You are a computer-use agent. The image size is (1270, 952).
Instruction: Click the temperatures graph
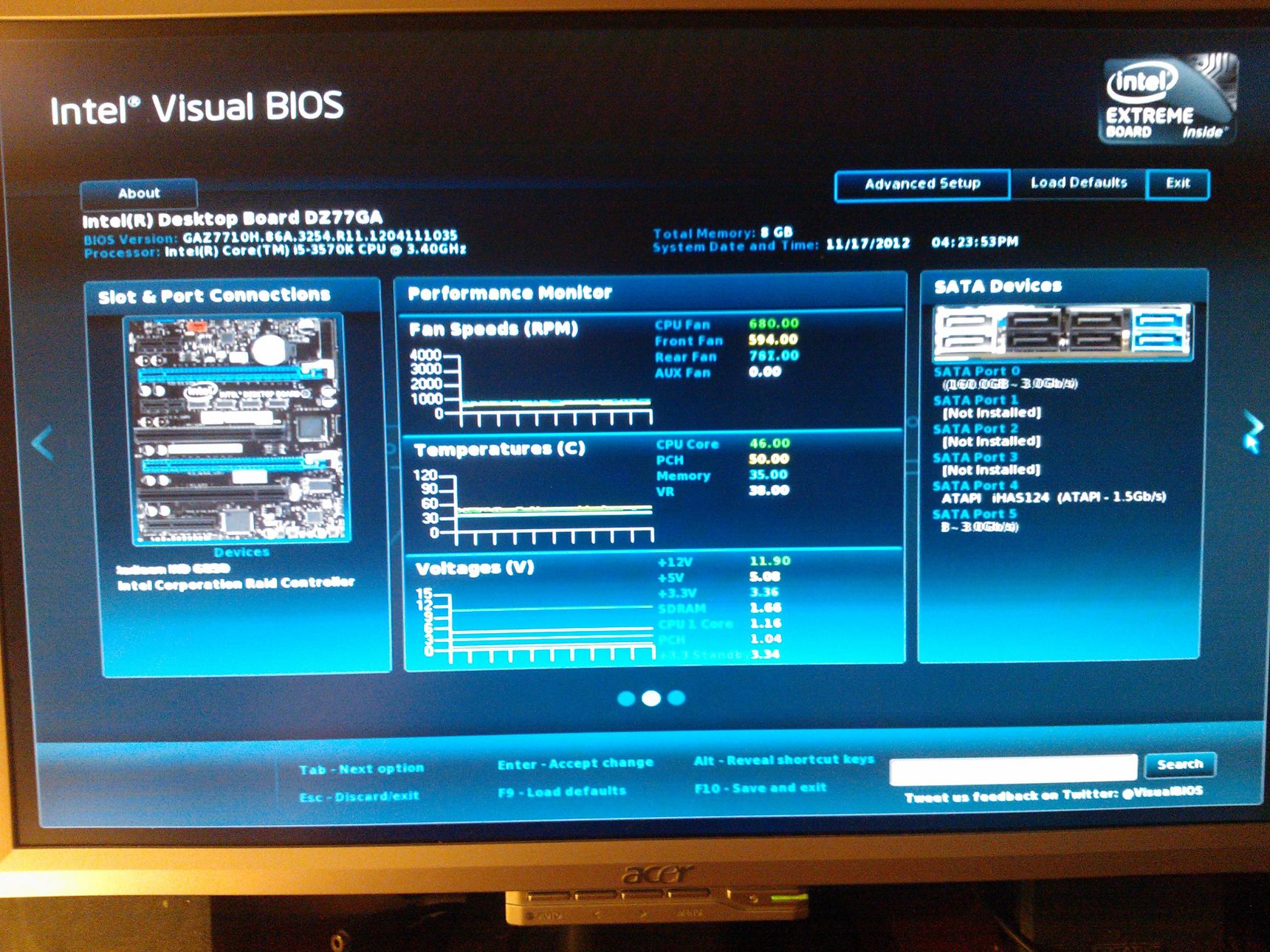tap(533, 506)
